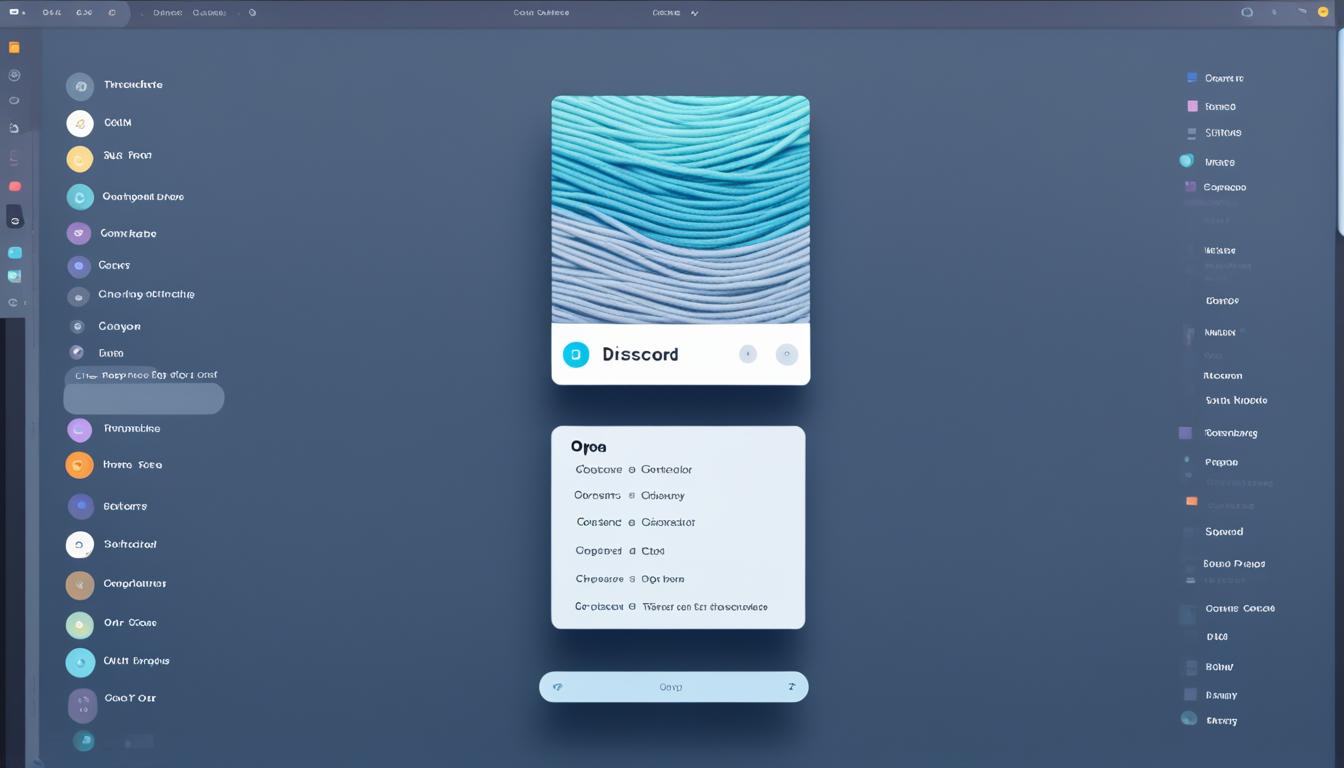Select the last option row in Opoa panel
The image size is (1344, 768).
[x=671, y=606]
